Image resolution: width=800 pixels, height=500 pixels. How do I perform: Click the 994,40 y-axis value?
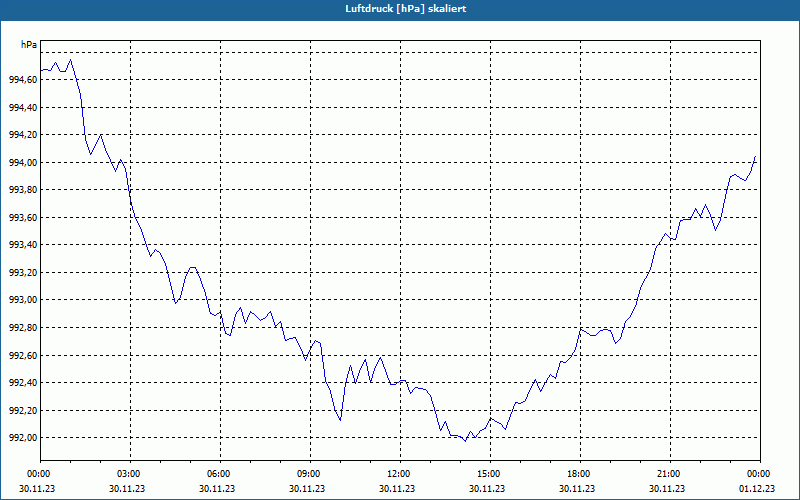tap(23, 108)
